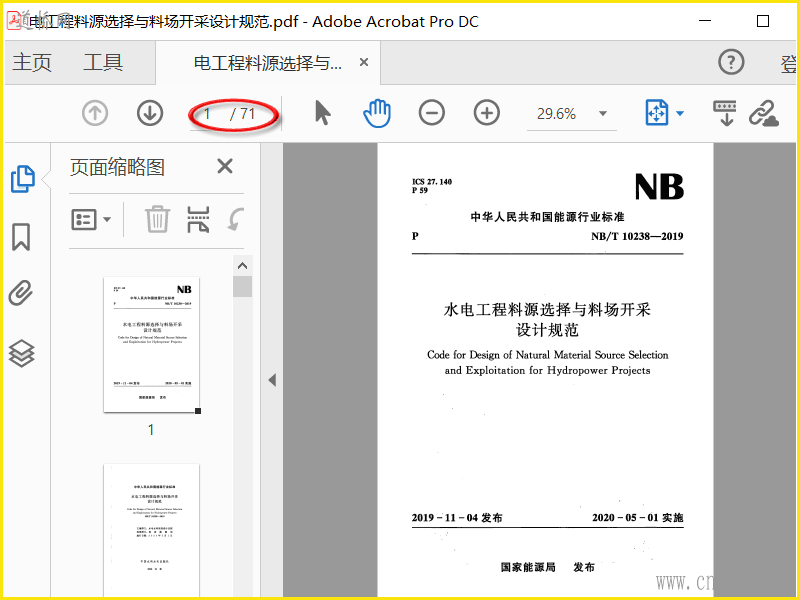Click the 国家能源局 publisher text
The image size is (800, 600).
(x=528, y=567)
